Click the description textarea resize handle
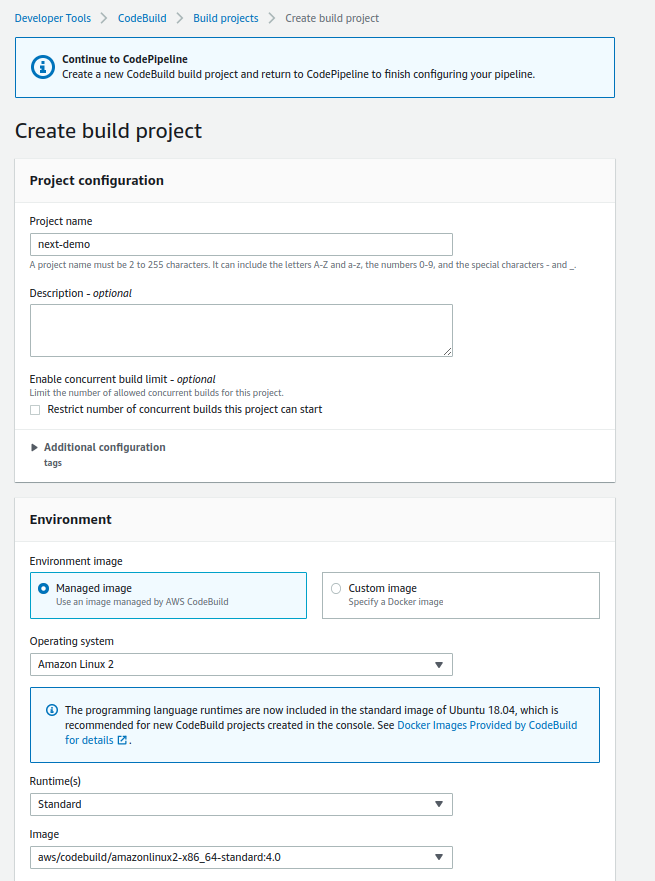The width and height of the screenshot is (655, 881). [x=447, y=351]
